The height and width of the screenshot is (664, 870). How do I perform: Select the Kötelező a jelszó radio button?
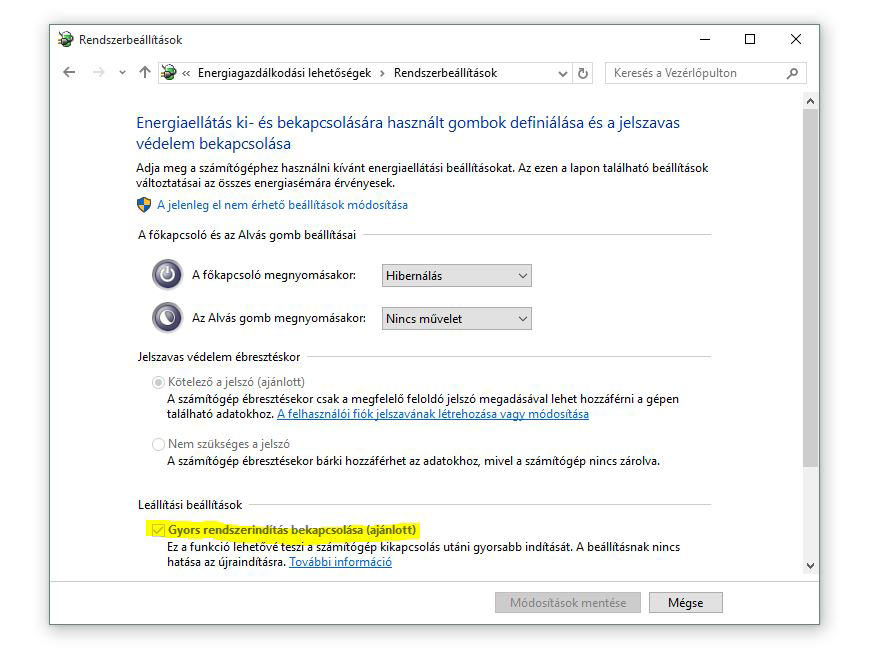[158, 382]
